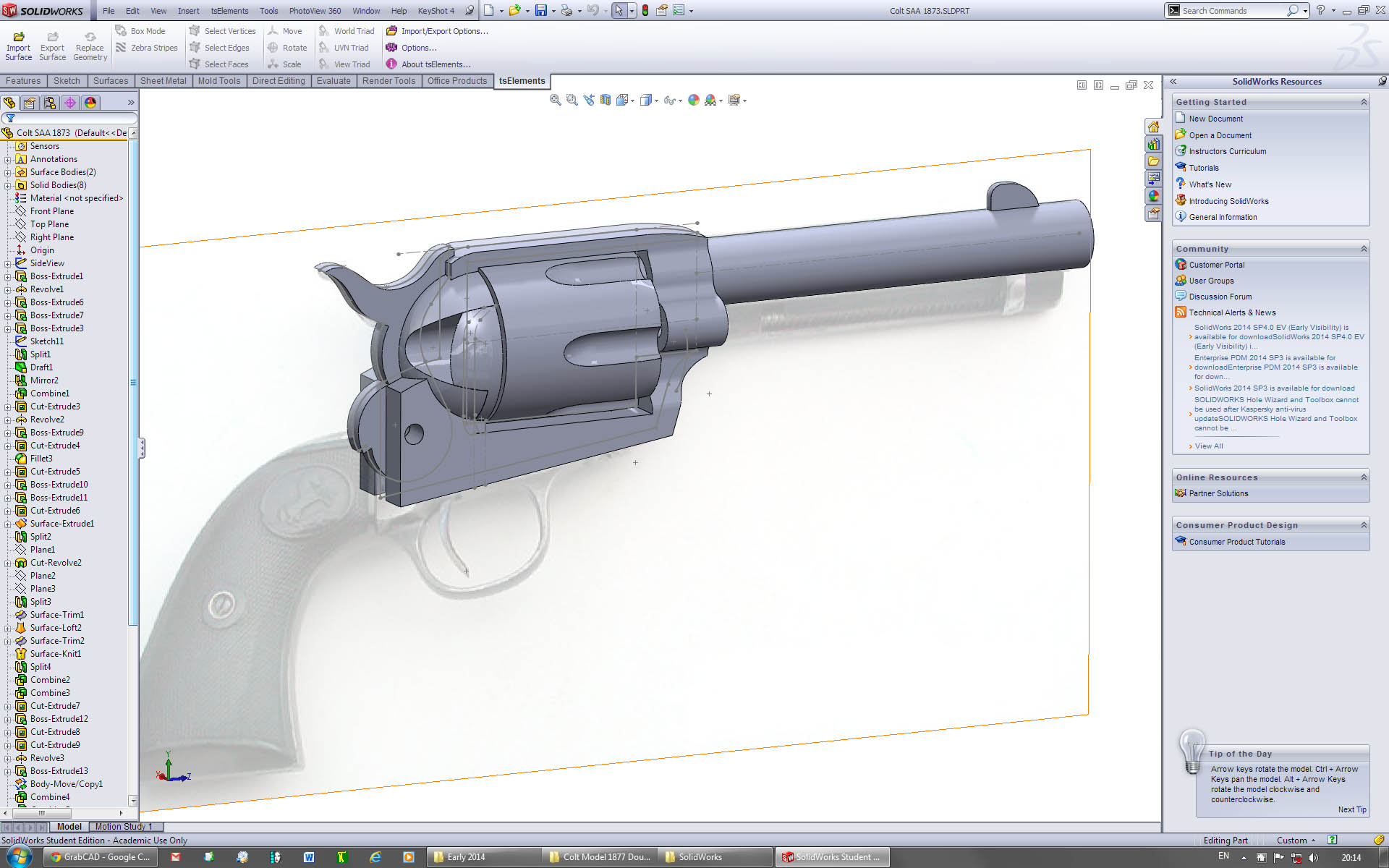
Task: Click Rebuild traffic light icon
Action: (645, 11)
